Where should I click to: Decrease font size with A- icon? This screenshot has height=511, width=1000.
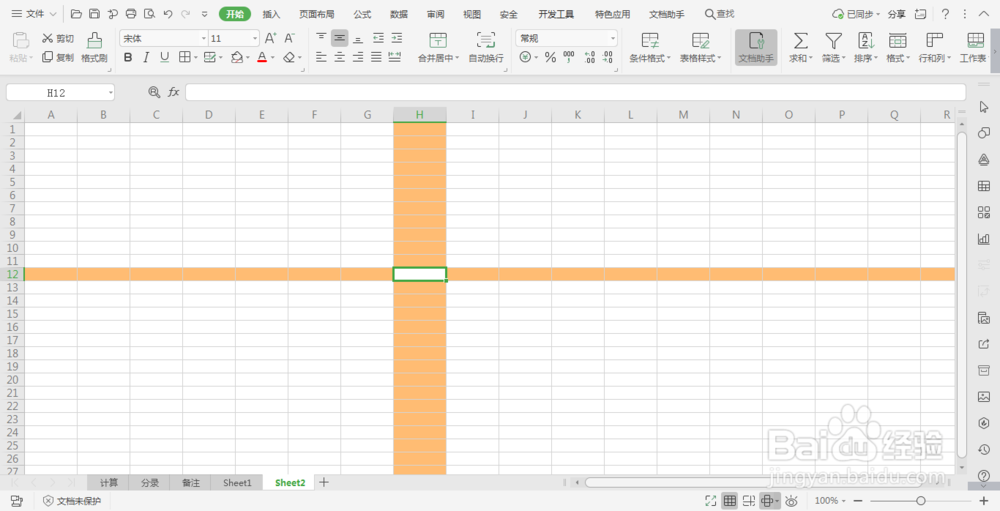tap(290, 38)
